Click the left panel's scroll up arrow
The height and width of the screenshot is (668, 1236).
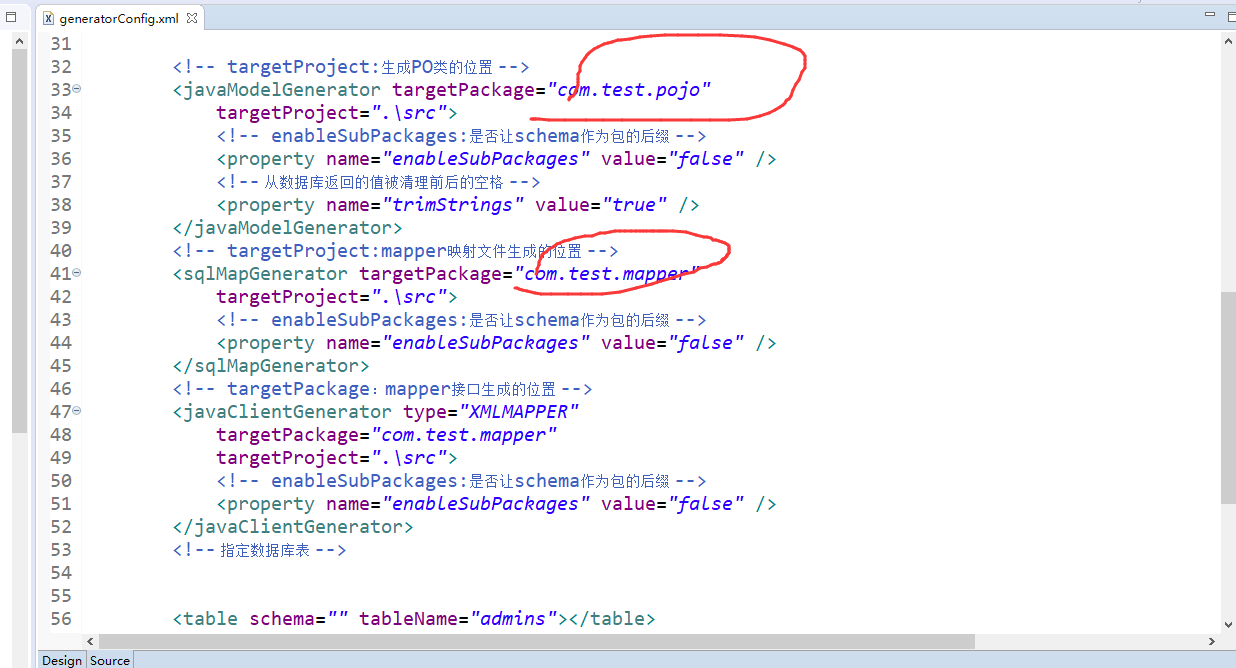pyautogui.click(x=19, y=39)
